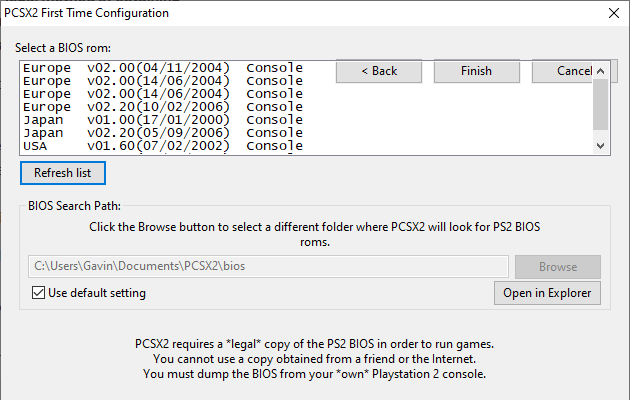Pick Japan v02.20(05/09/2006) Console BIOS
Screen dimensions: 630x400
[x=162, y=132]
